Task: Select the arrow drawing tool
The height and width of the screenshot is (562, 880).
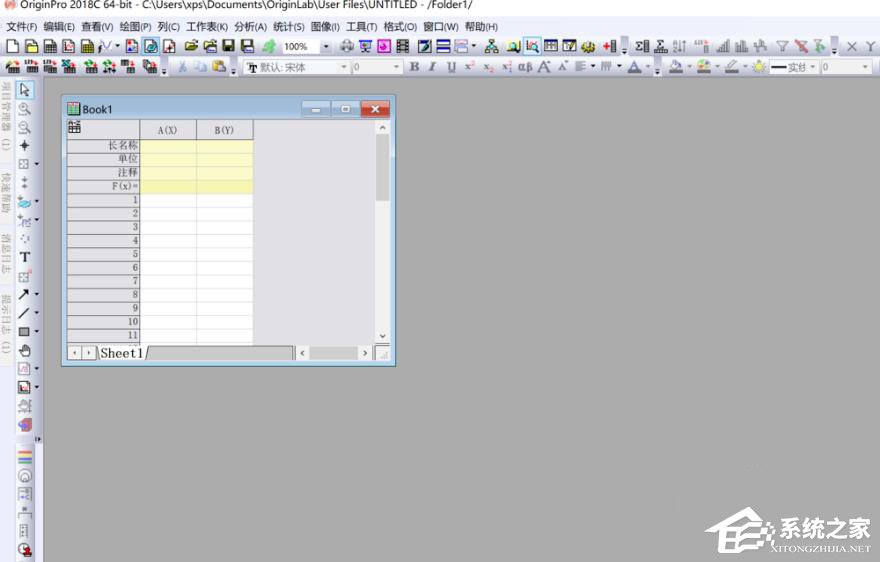Action: pos(24,294)
